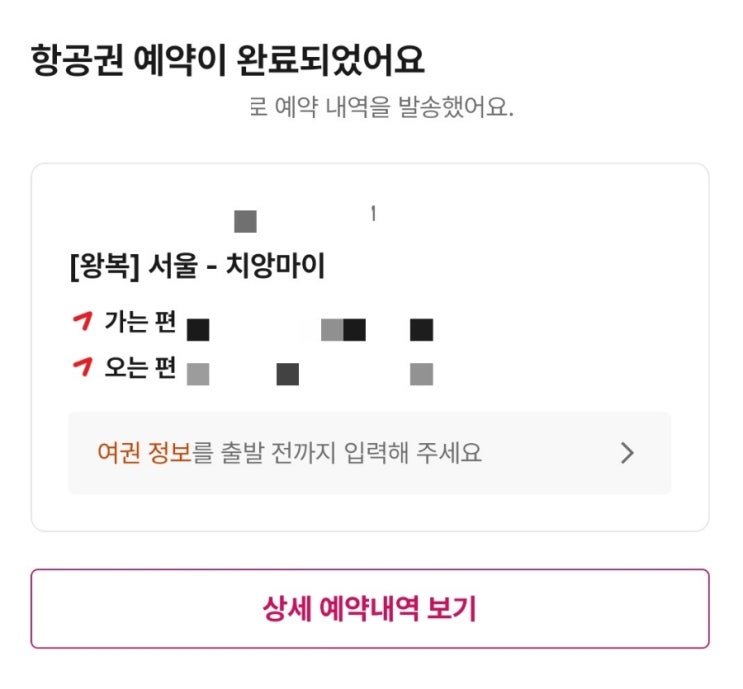Click the first gray block in 오는 편 row
Image resolution: width=743 pixels, height=689 pixels.
198,375
